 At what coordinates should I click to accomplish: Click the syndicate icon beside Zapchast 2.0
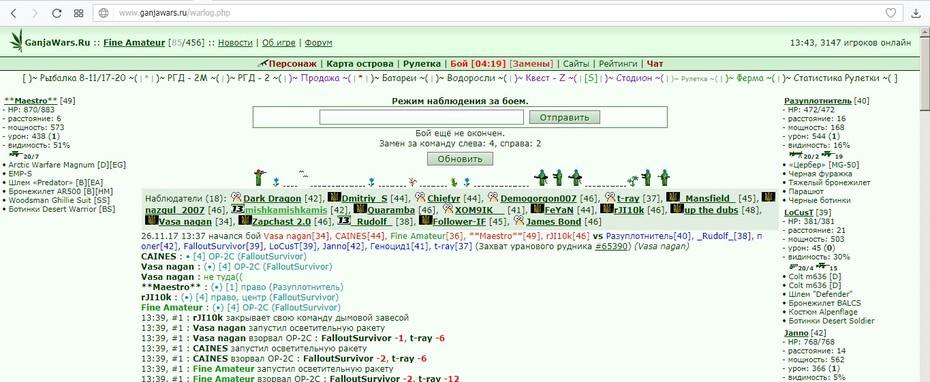pyautogui.click(x=244, y=221)
